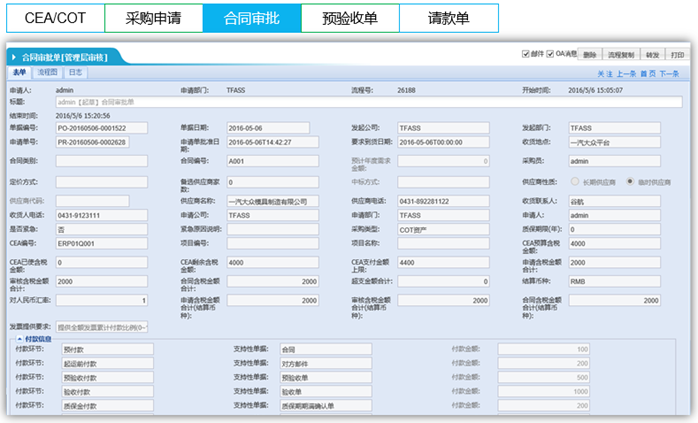This screenshot has width=698, height=423.
Task: Open the 流程图 sub-tab
Action: pos(47,73)
